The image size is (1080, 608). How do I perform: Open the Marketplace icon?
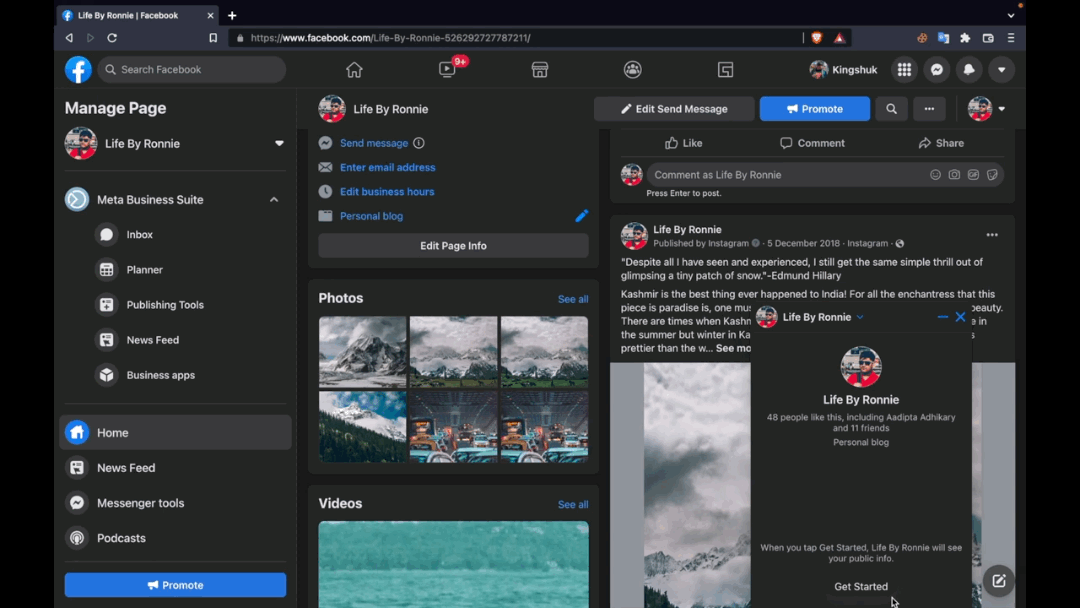[x=540, y=70]
